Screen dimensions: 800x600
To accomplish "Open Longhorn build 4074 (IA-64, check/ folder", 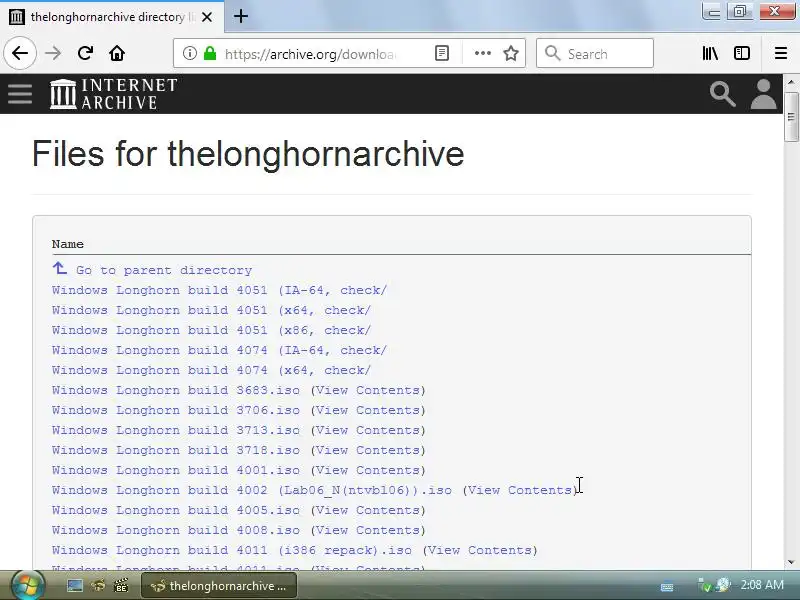I will pyautogui.click(x=219, y=350).
